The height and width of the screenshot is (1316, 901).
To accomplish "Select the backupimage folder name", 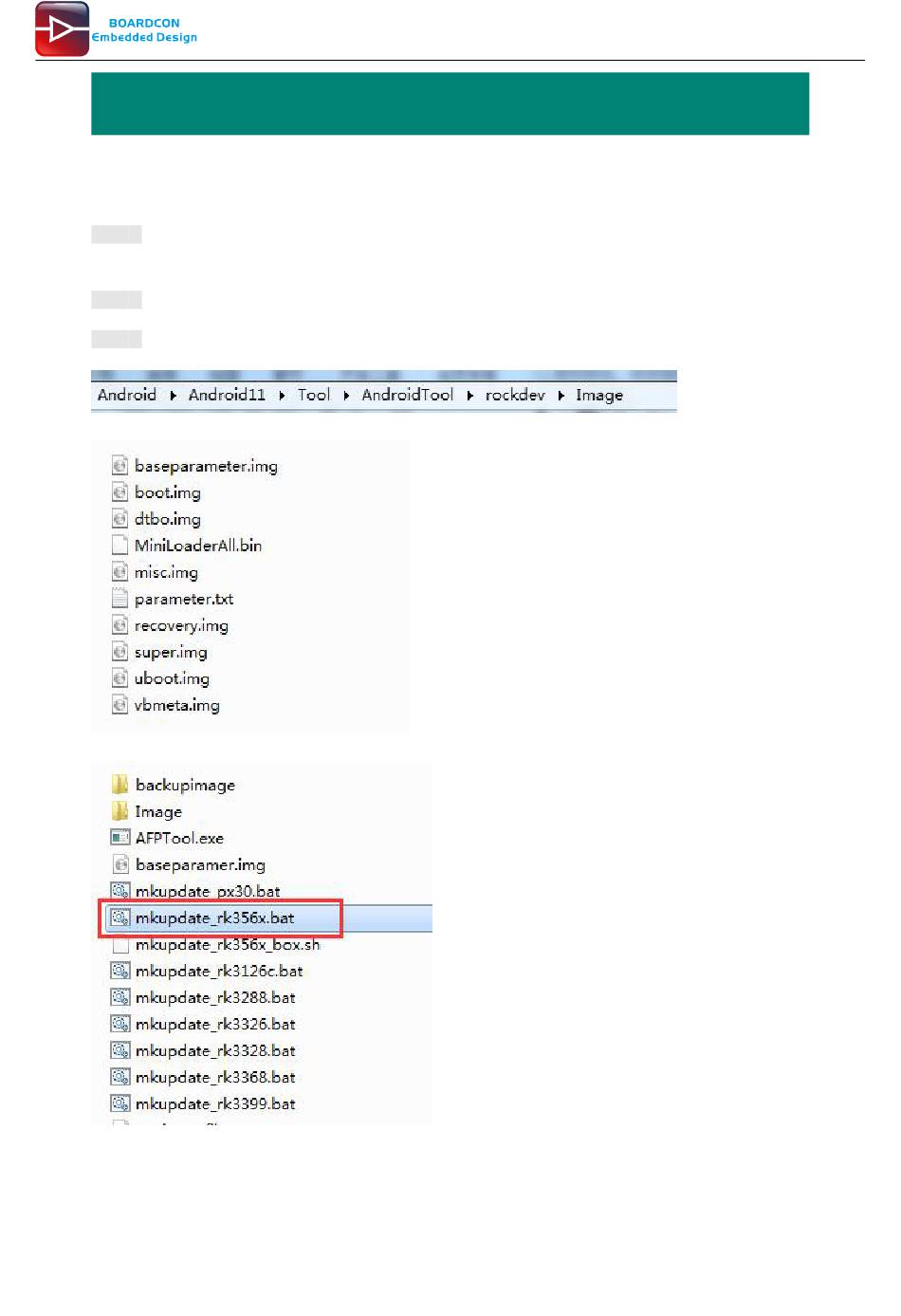I will (185, 785).
